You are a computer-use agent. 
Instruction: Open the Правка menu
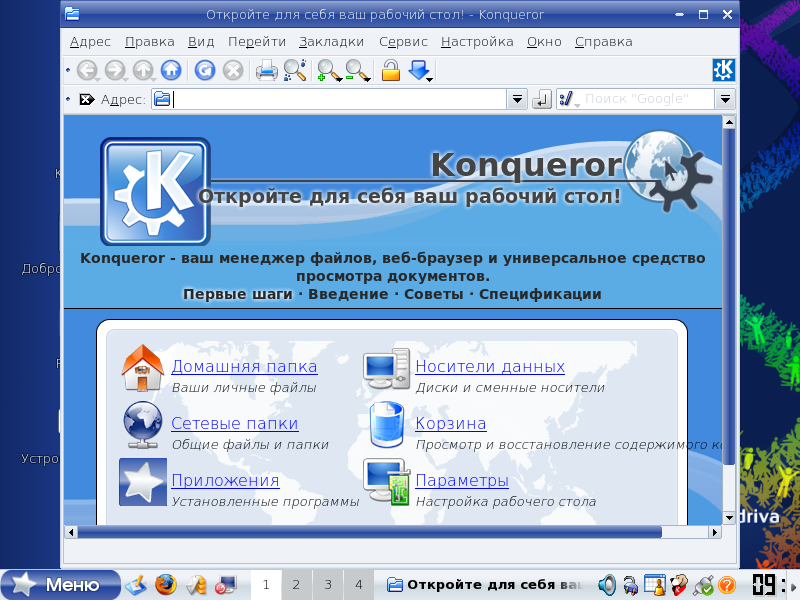(x=149, y=42)
